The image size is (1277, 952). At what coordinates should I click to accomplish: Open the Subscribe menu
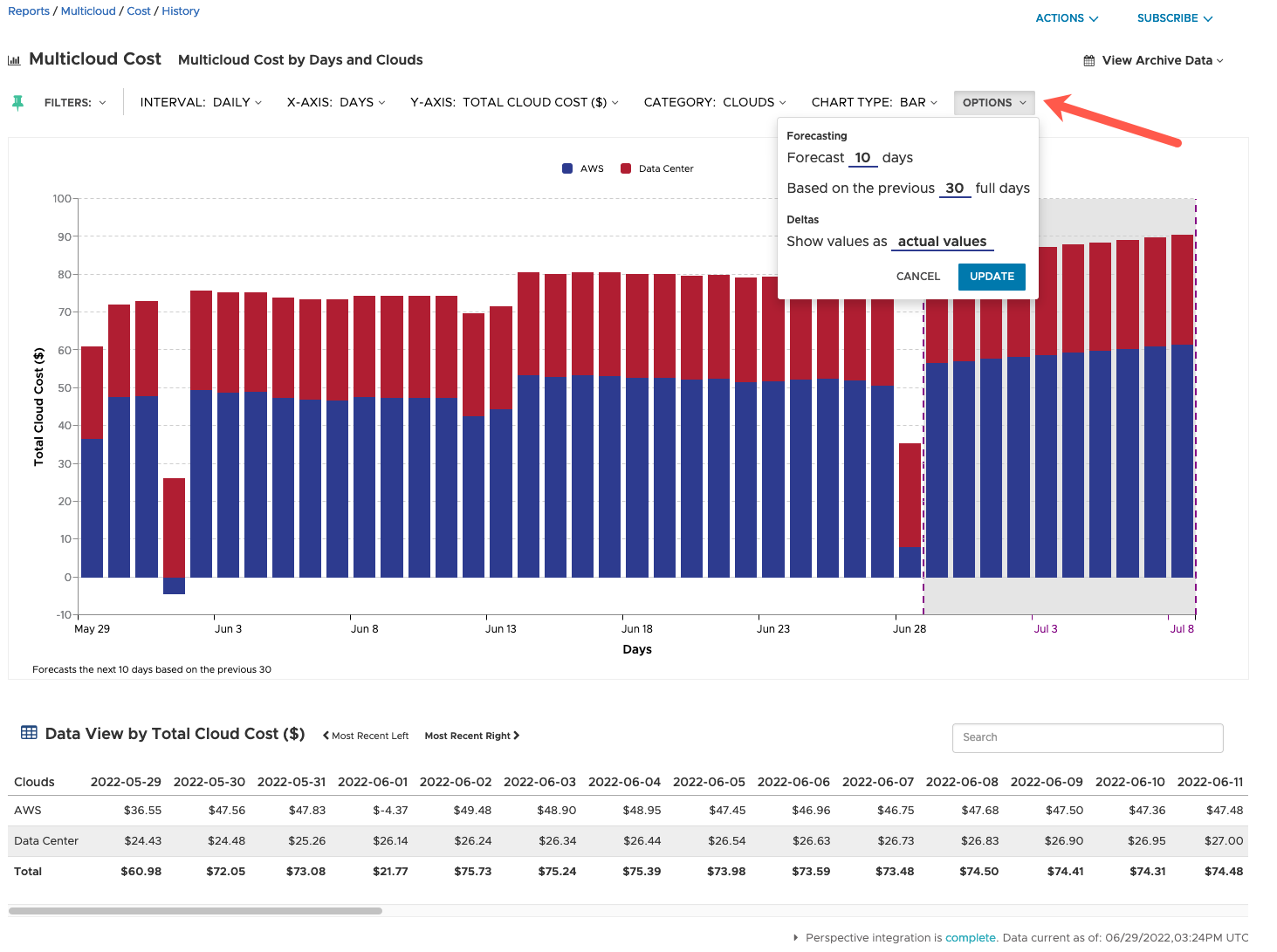1175,18
